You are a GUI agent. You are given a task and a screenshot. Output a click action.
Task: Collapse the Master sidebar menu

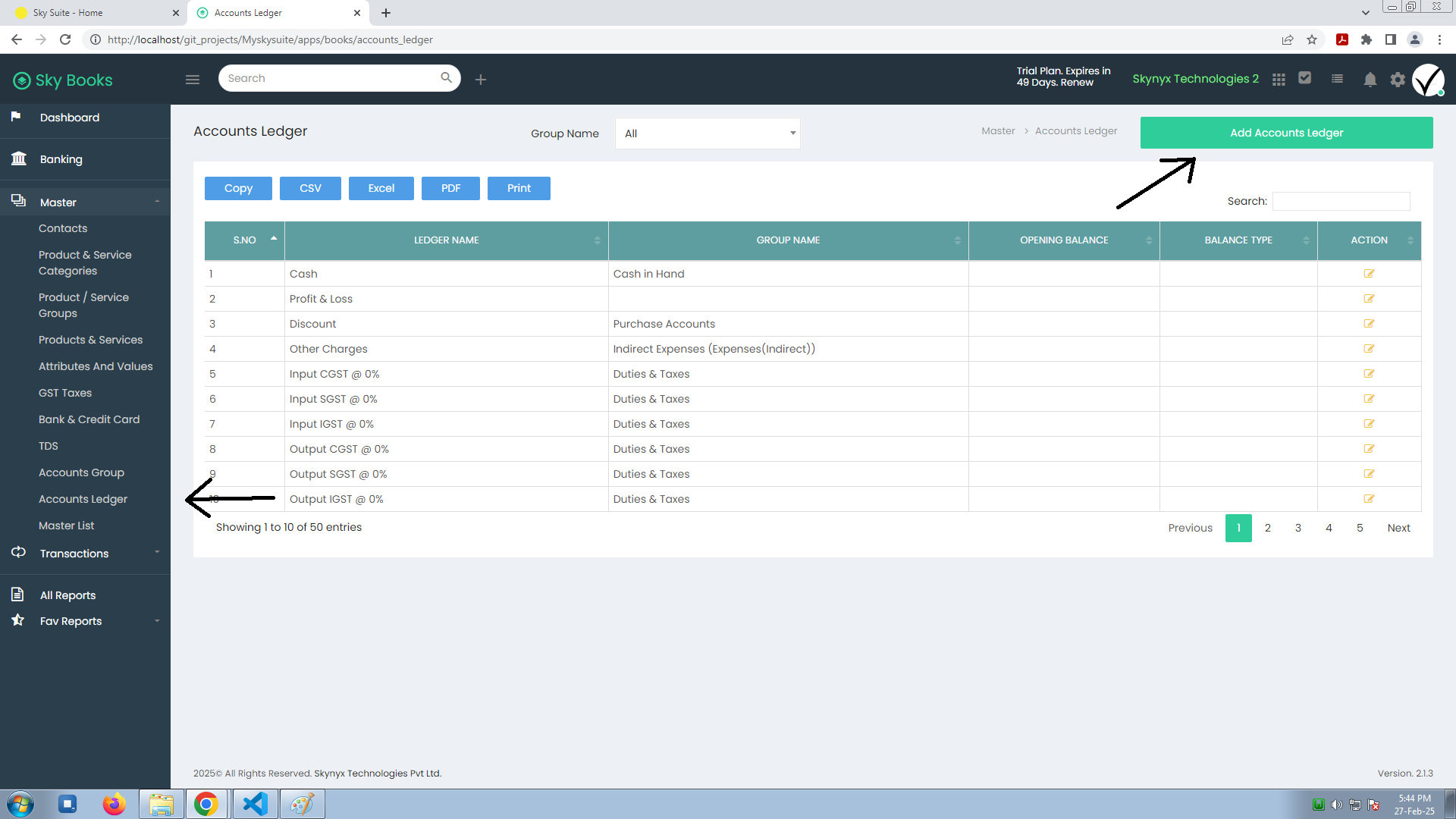coord(85,202)
